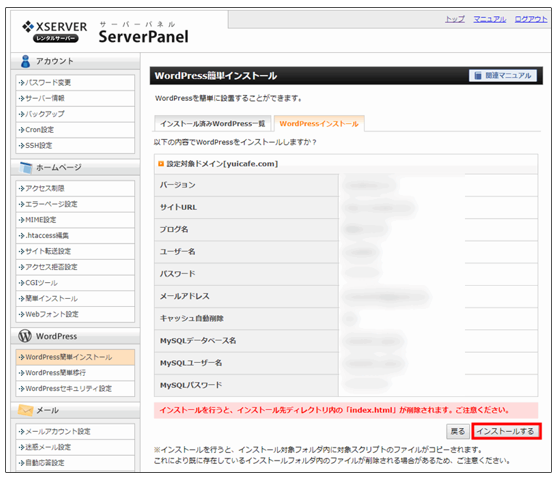Click the MySQLパスワード row label

(191, 385)
